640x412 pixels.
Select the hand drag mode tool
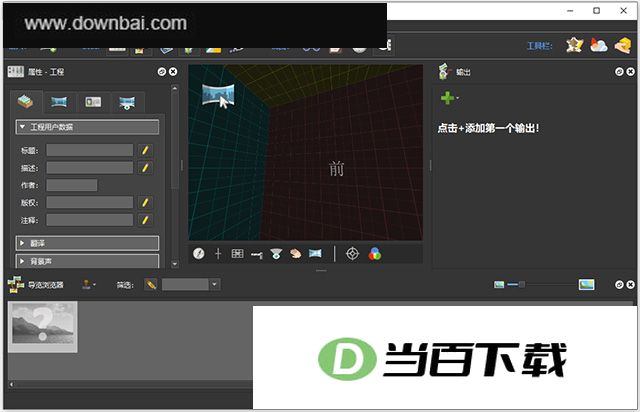[296, 254]
